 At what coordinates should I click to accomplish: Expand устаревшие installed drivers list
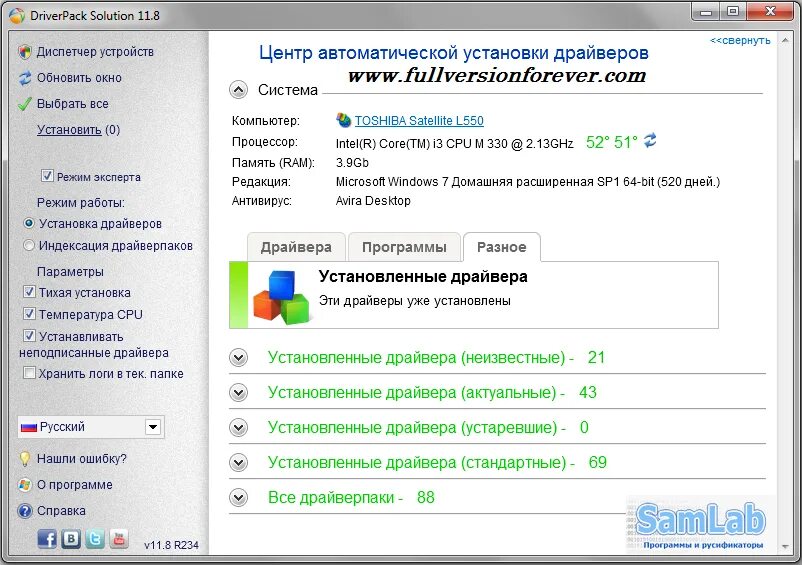click(238, 427)
